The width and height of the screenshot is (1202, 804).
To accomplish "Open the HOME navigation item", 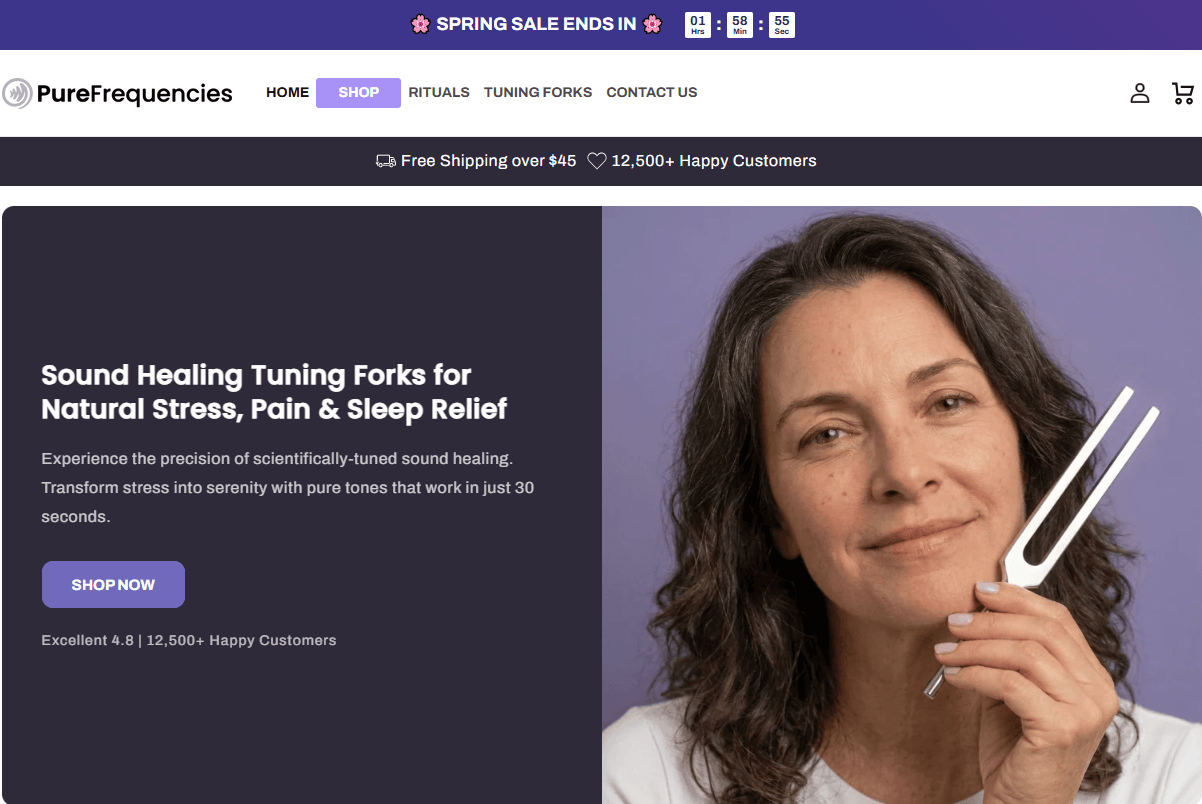I will [x=287, y=92].
